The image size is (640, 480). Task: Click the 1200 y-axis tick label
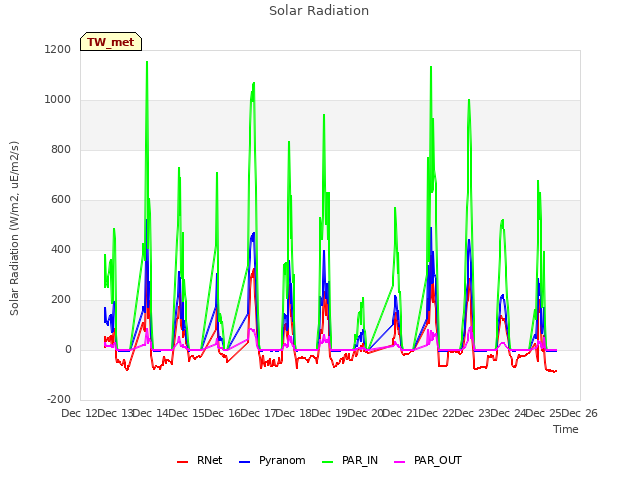click(58, 49)
